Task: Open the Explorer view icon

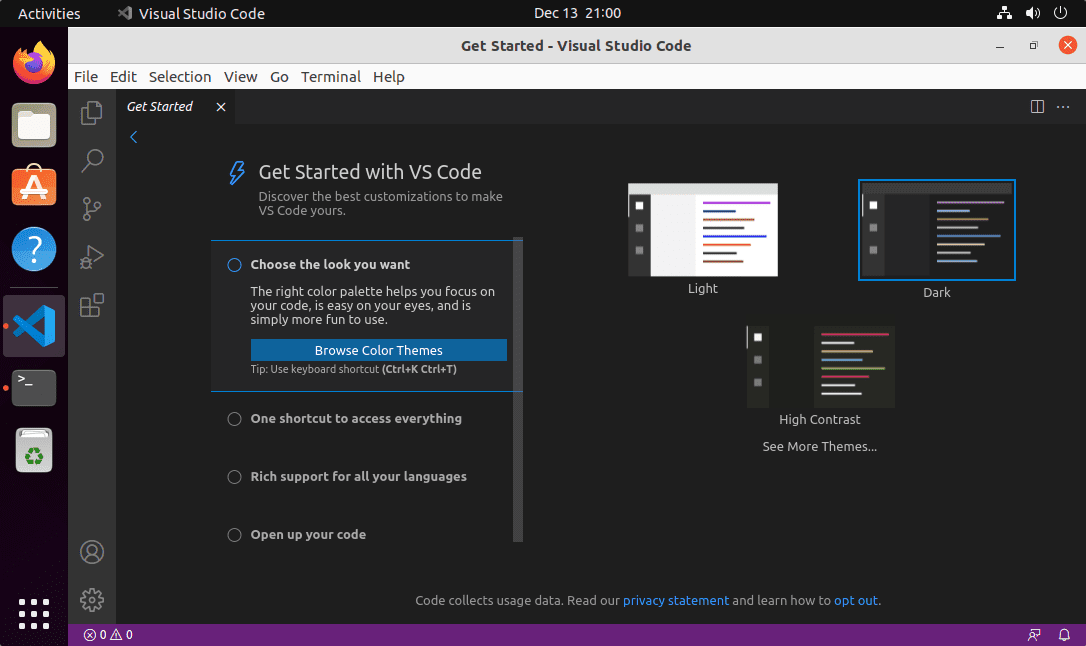Action: click(x=92, y=113)
